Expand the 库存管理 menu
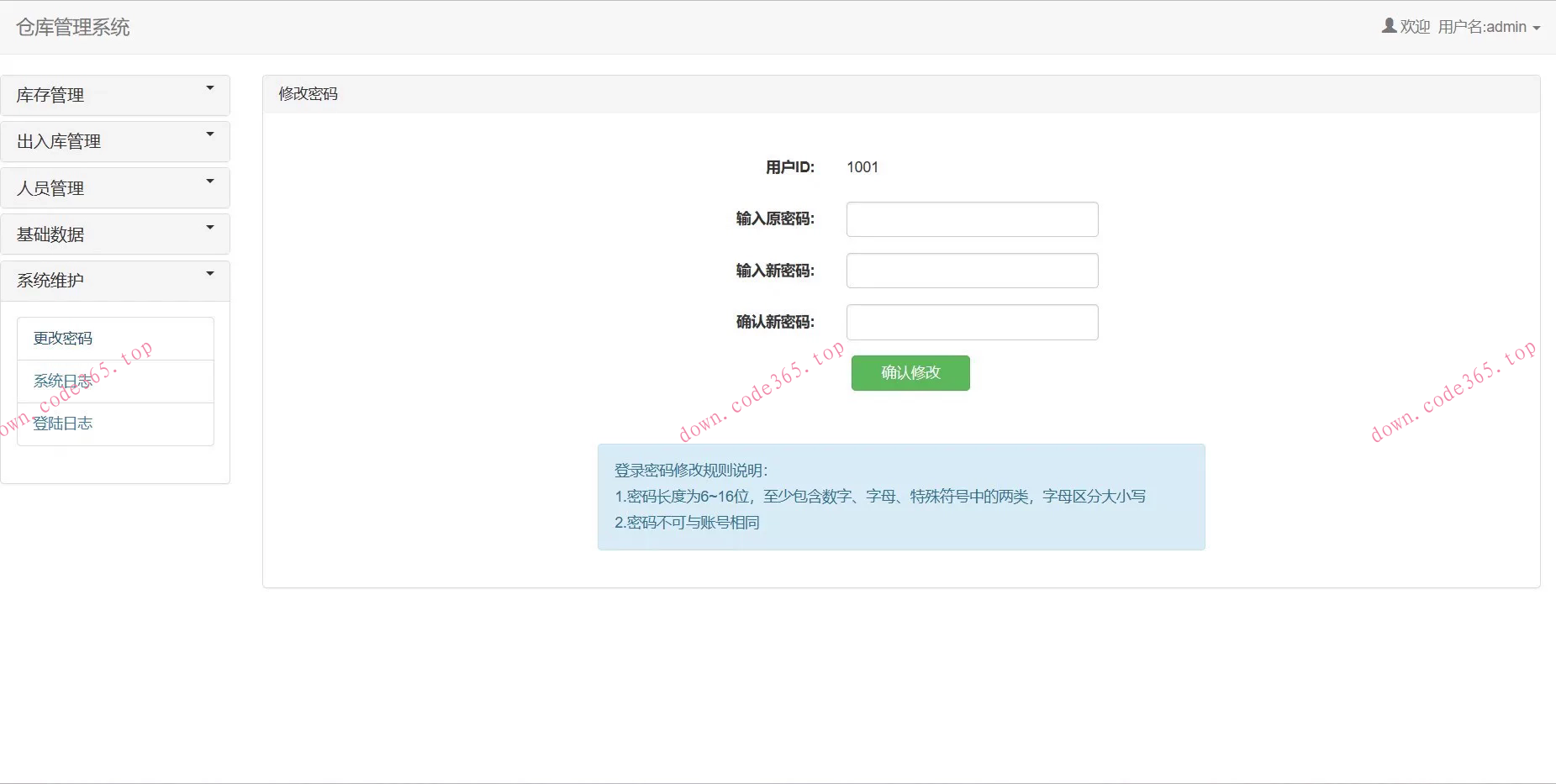The width and height of the screenshot is (1556, 784). [115, 95]
